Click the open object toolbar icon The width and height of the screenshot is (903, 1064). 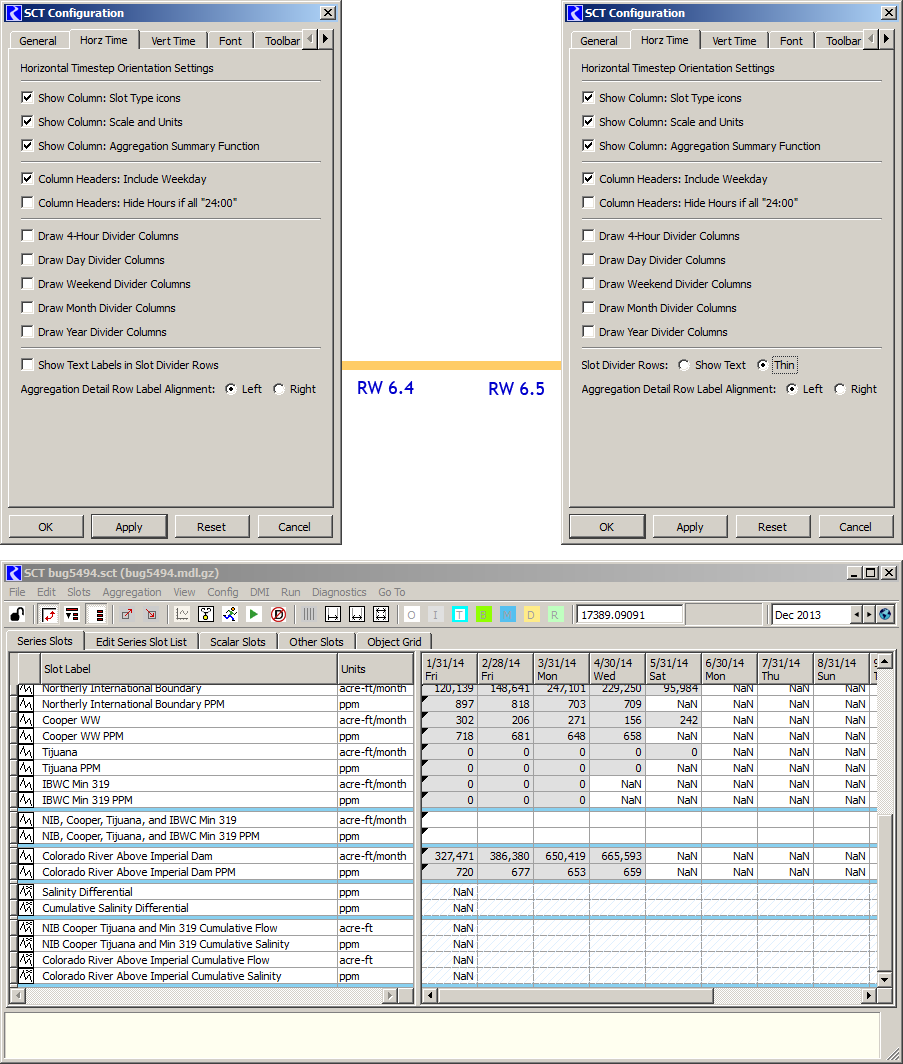206,615
